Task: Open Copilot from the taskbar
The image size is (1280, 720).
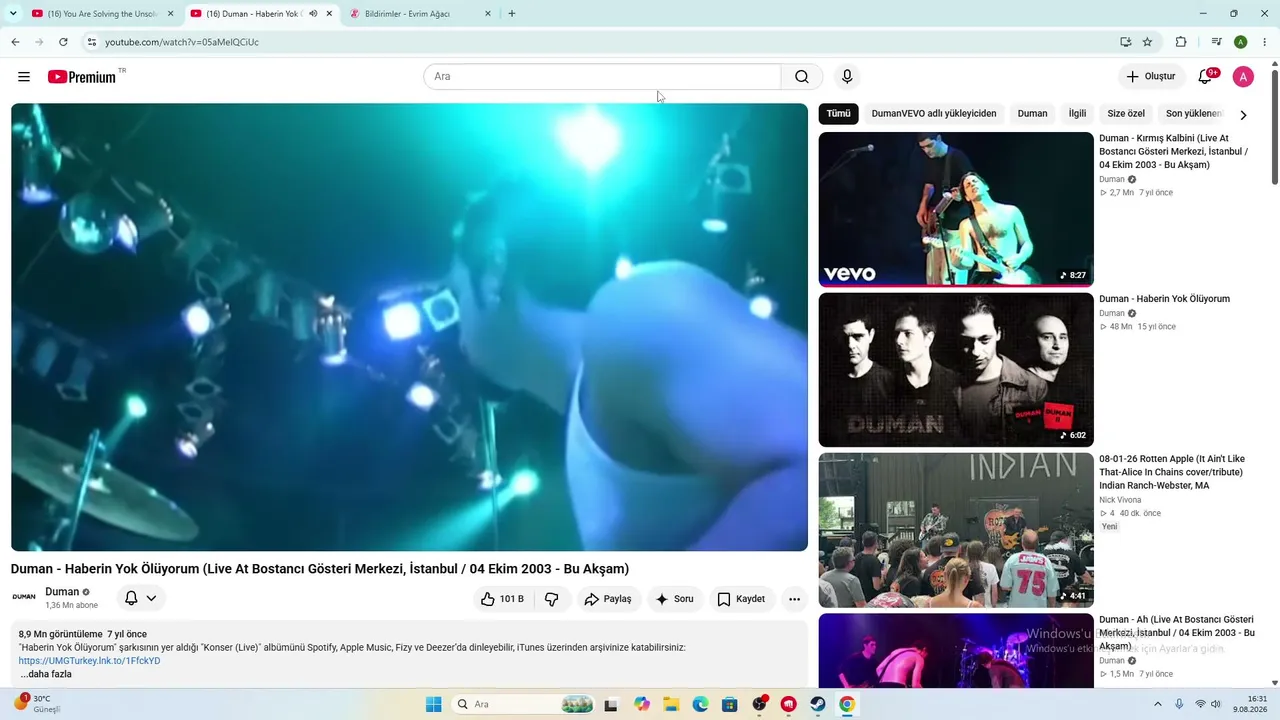Action: click(642, 704)
